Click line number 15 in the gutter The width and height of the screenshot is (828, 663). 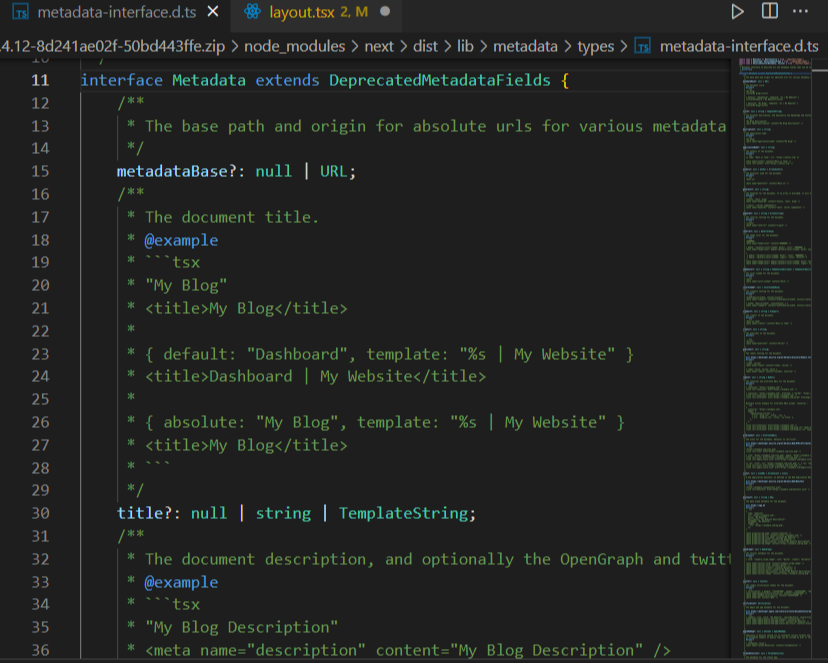coord(40,171)
